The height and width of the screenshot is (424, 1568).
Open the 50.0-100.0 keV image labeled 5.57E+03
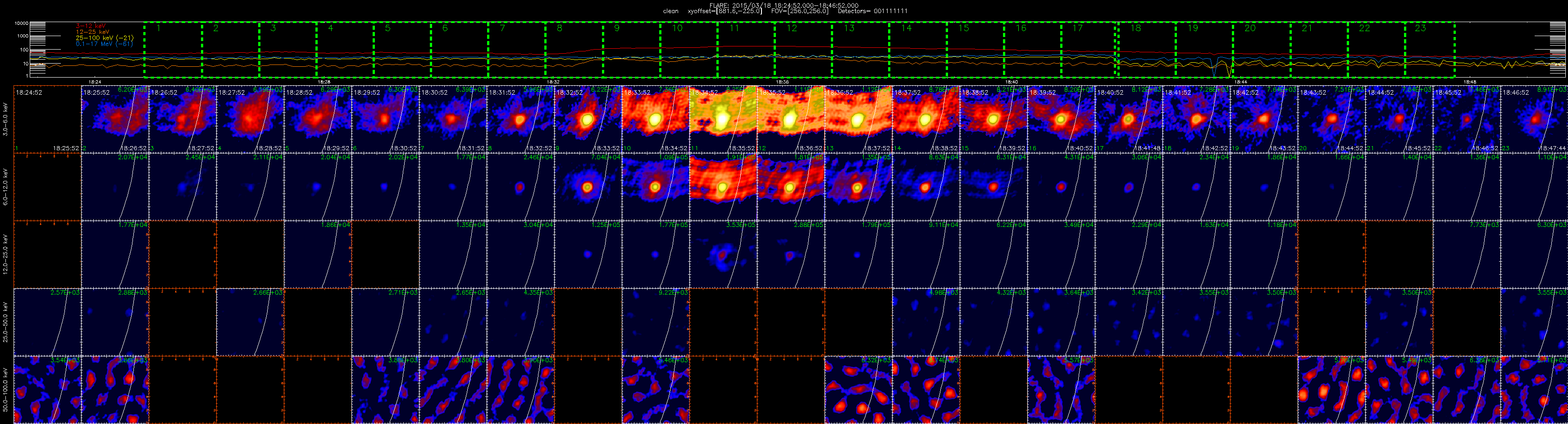click(x=1061, y=390)
